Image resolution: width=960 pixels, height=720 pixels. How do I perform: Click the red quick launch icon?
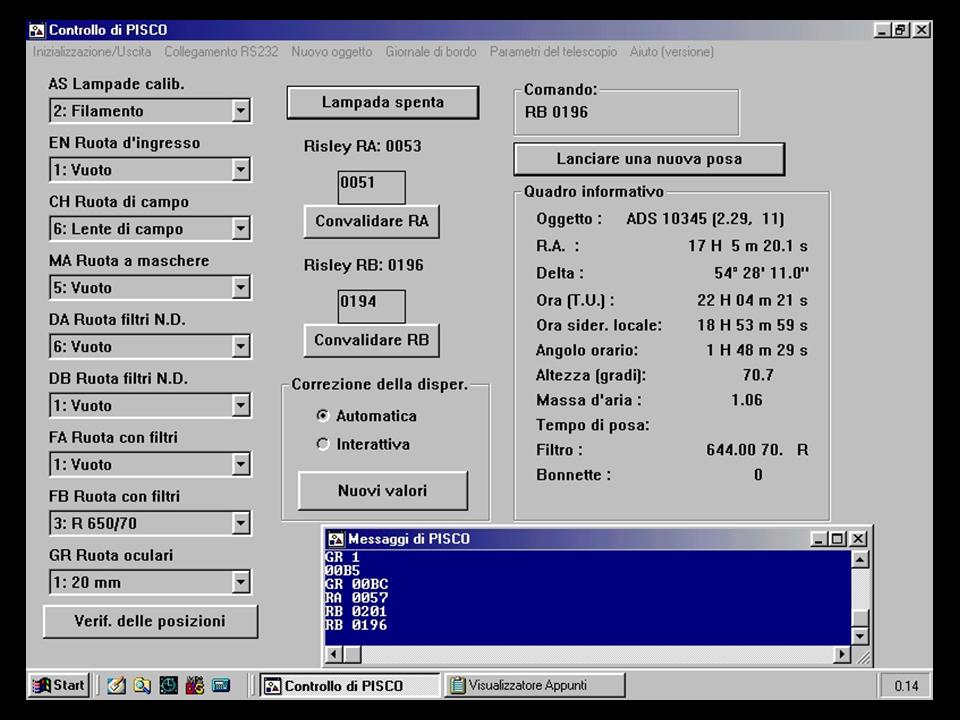[x=195, y=685]
